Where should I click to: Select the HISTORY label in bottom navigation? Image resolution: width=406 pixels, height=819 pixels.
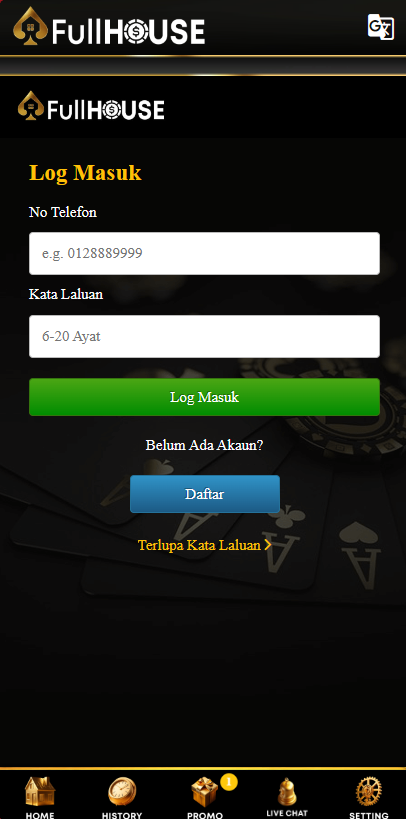[x=122, y=814]
